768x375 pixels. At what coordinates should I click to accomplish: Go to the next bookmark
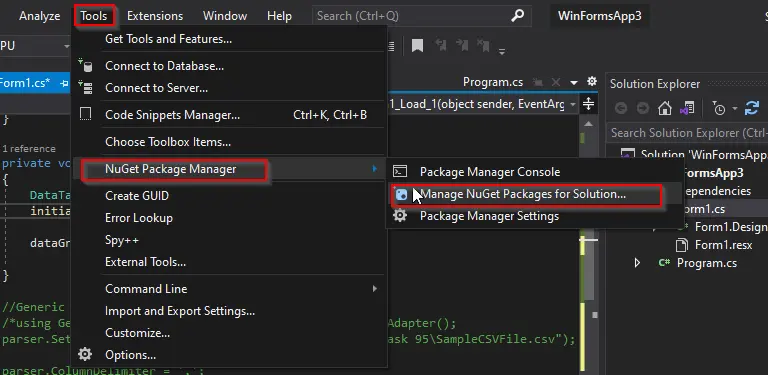[x=462, y=46]
